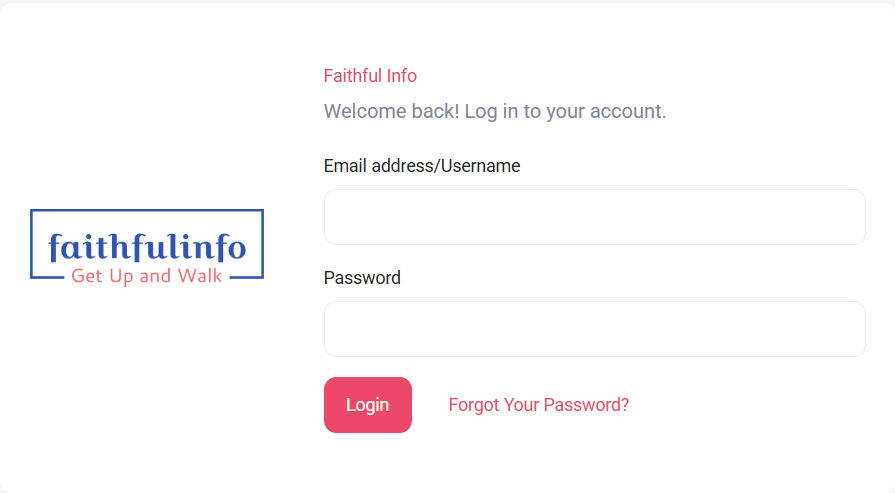Viewport: 895px width, 493px height.
Task: Click the "Password" field label
Action: pos(362,278)
